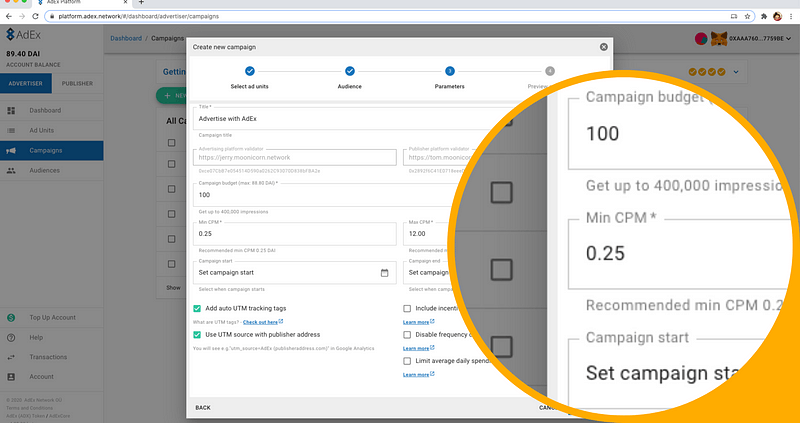
Task: Tick the Disable frequency checkbox
Action: coord(407,335)
